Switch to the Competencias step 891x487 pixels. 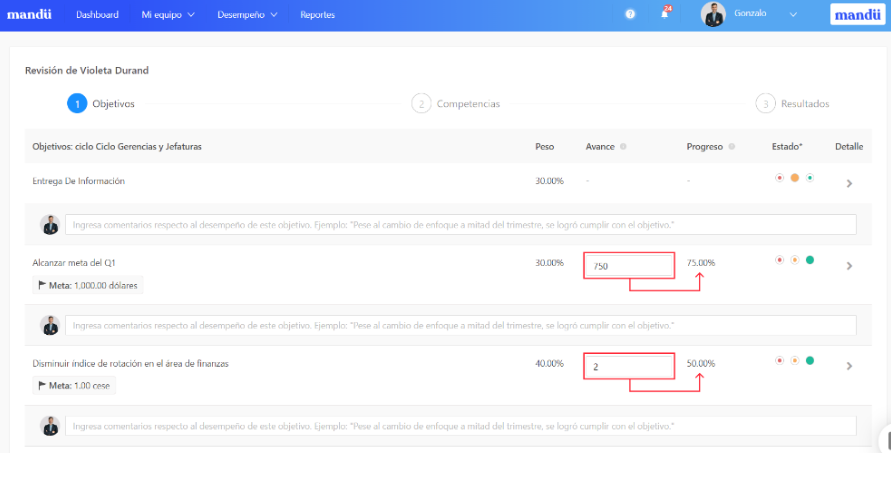coord(468,104)
